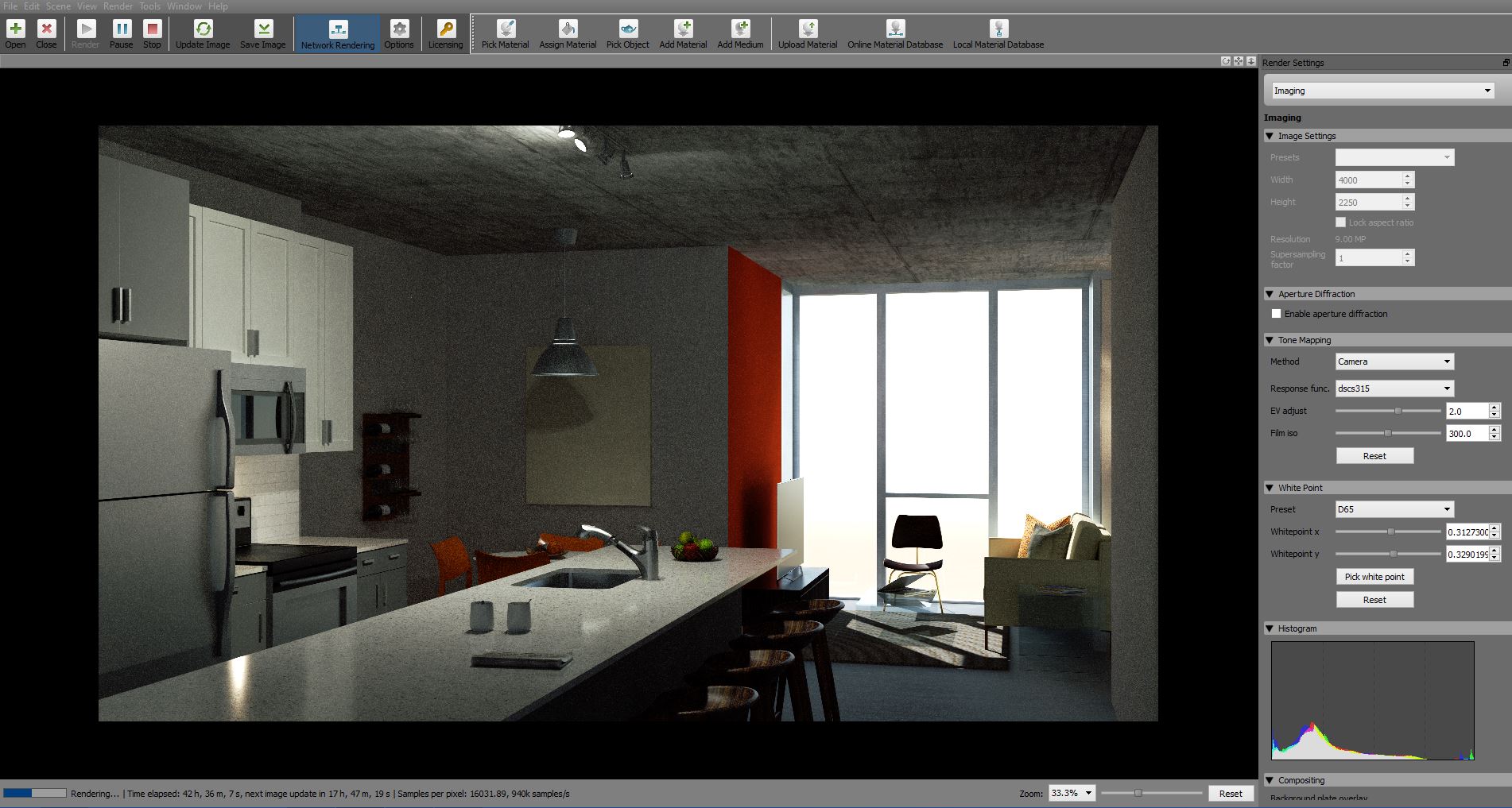This screenshot has width=1512, height=808.
Task: Enable aperture diffraction checkbox
Action: click(1276, 314)
